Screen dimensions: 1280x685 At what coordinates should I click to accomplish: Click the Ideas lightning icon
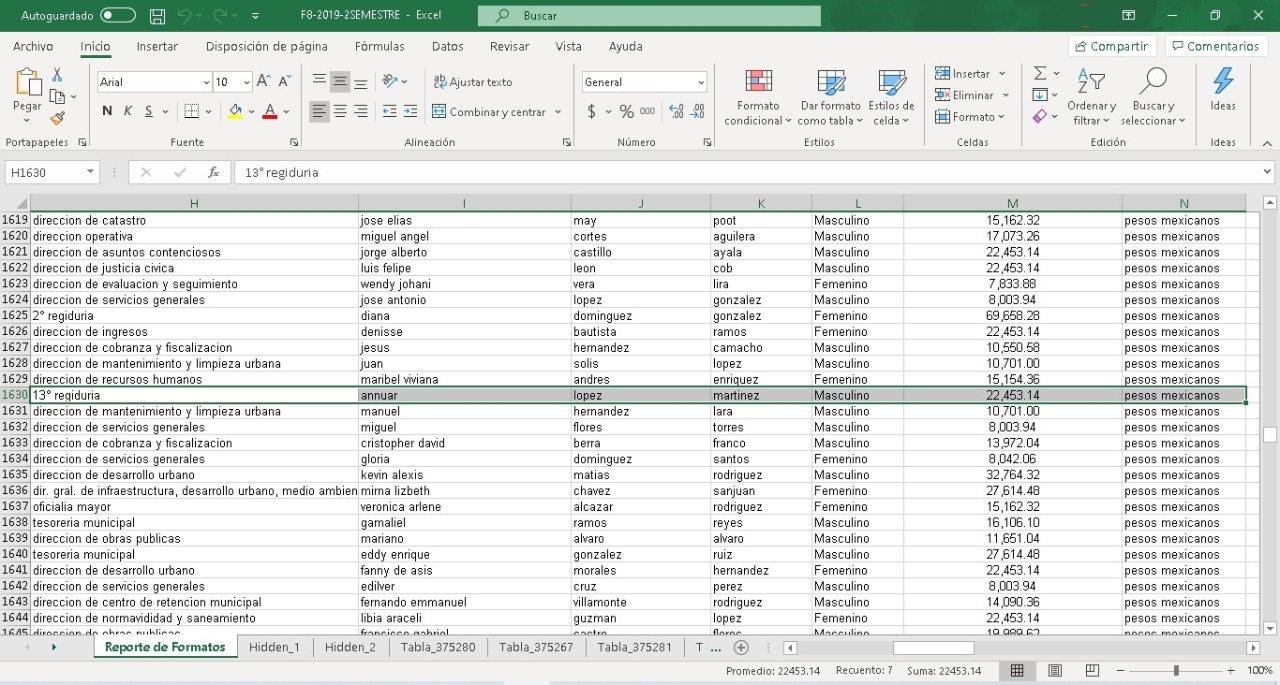point(1222,90)
